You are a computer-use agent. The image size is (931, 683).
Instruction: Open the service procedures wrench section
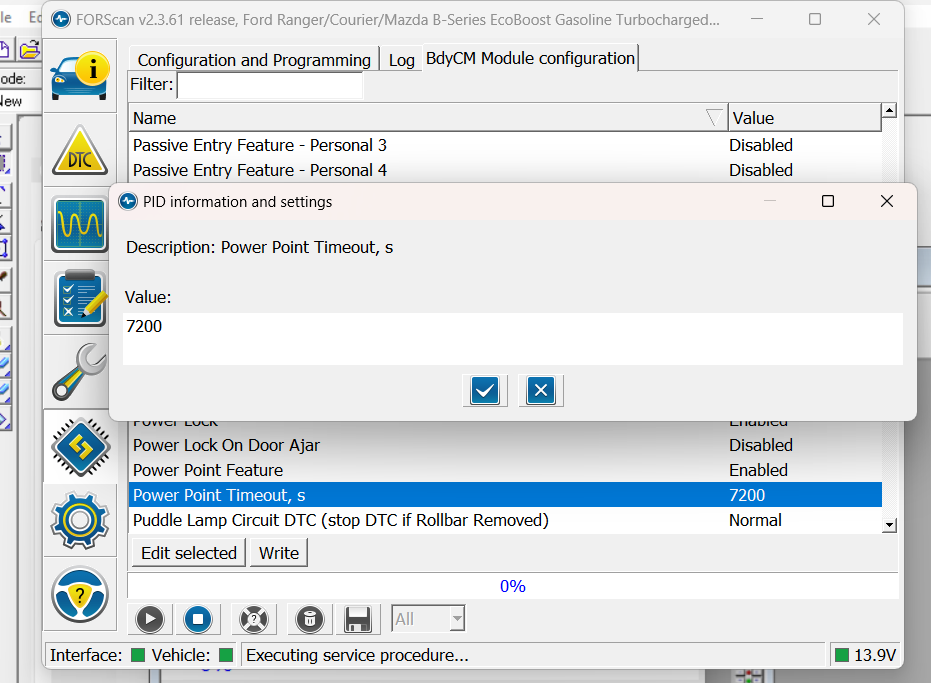[80, 372]
